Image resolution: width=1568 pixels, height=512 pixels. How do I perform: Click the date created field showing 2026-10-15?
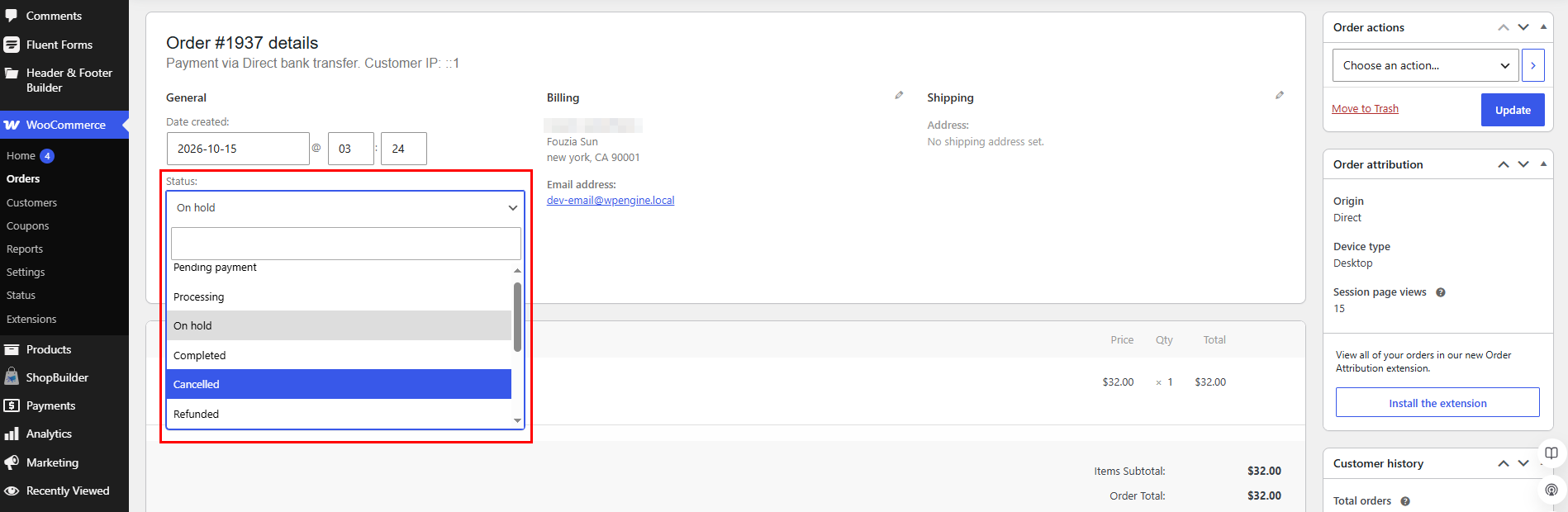(238, 149)
